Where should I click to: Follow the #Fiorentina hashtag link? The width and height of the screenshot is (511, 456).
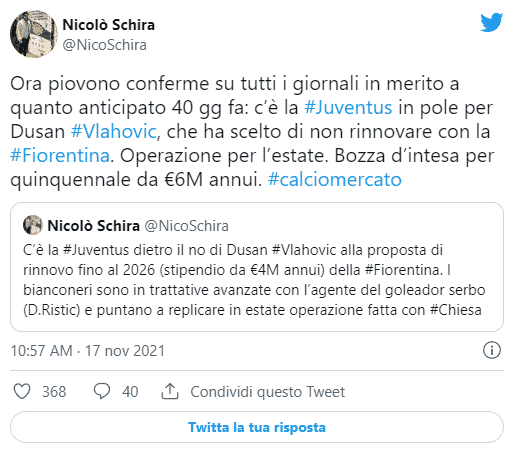click(60, 156)
